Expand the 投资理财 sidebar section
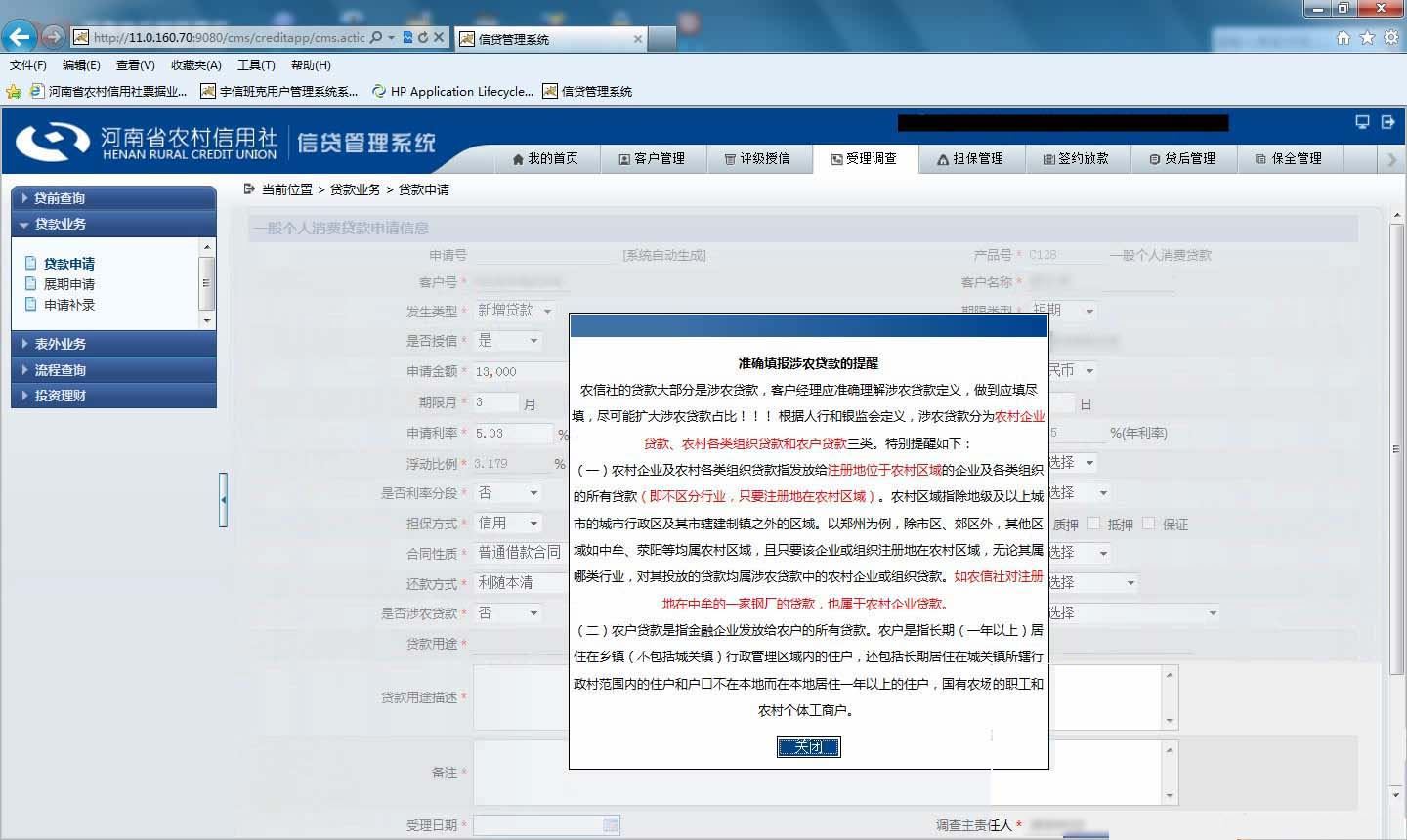 coord(113,396)
